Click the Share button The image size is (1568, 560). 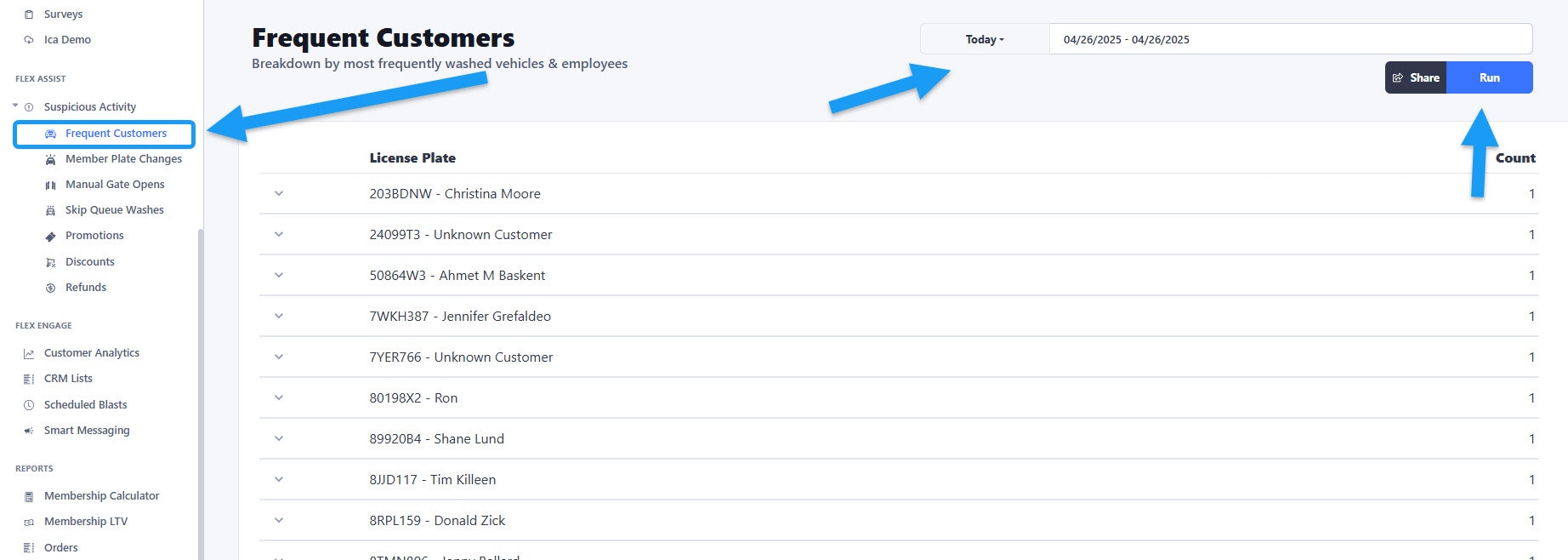(x=1416, y=77)
